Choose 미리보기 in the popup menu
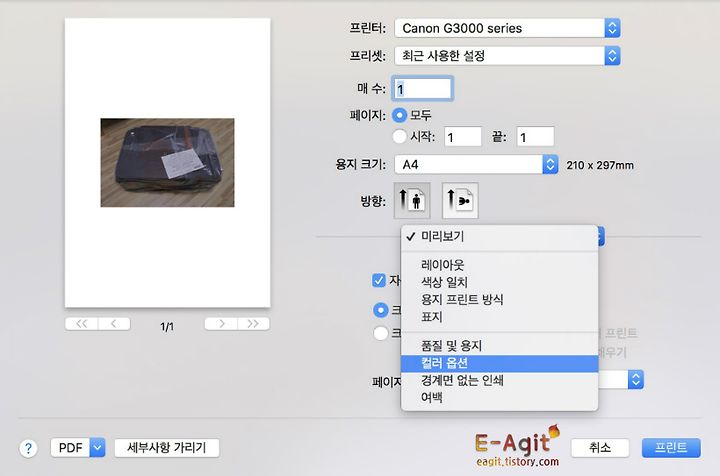The image size is (720, 476). (x=500, y=236)
